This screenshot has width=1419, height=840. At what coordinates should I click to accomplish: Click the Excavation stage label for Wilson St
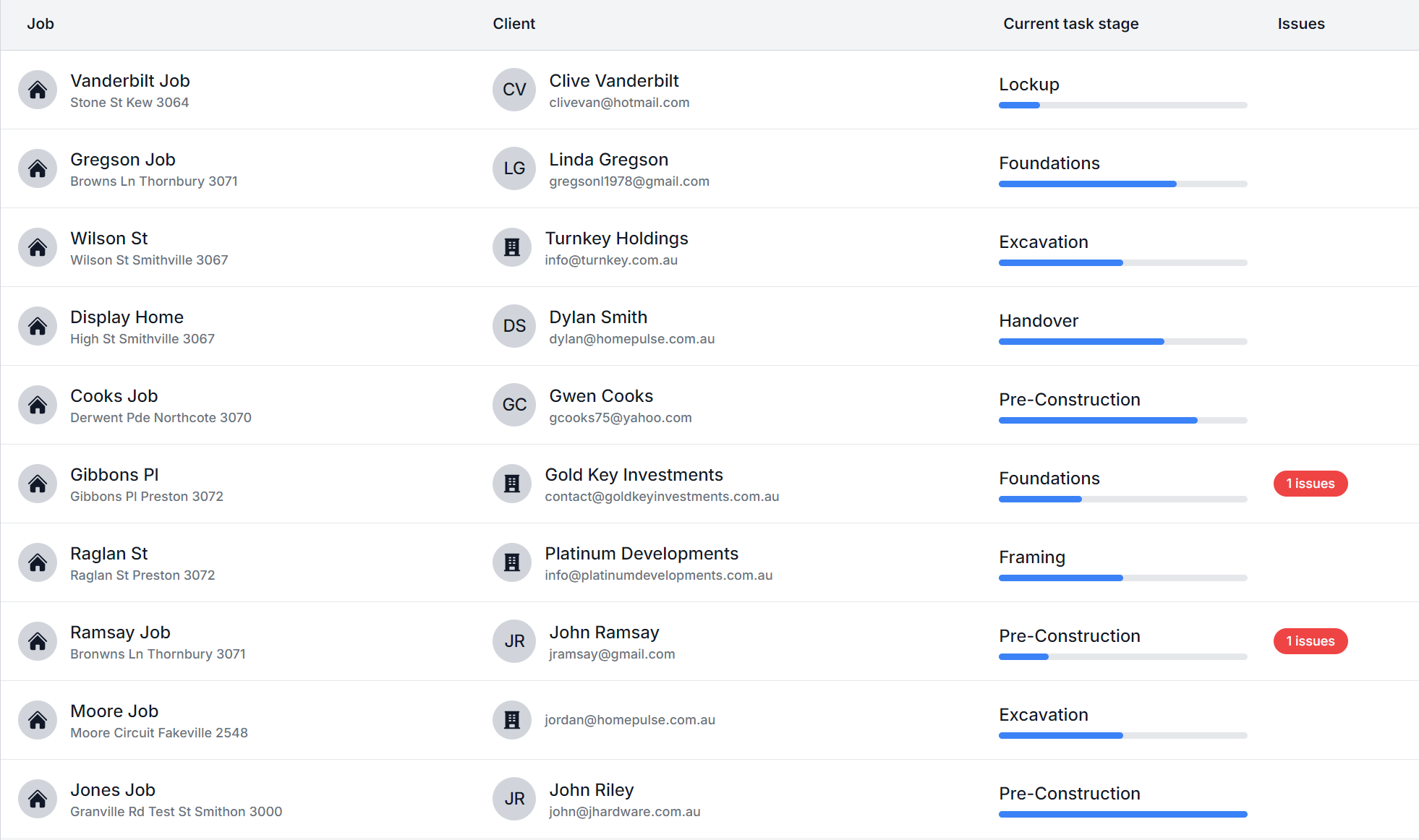[1044, 242]
